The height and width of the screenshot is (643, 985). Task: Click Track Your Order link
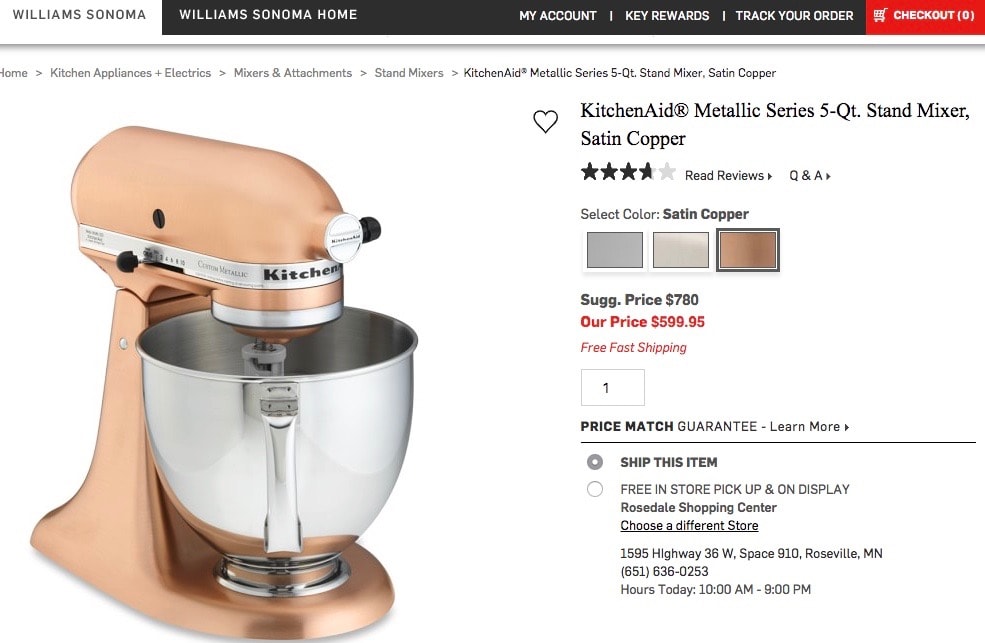coord(794,16)
